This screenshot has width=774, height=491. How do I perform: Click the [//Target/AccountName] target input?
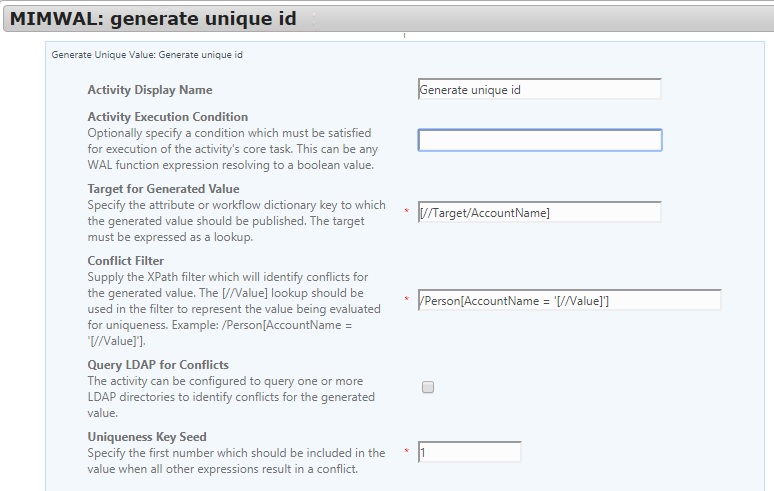(540, 212)
